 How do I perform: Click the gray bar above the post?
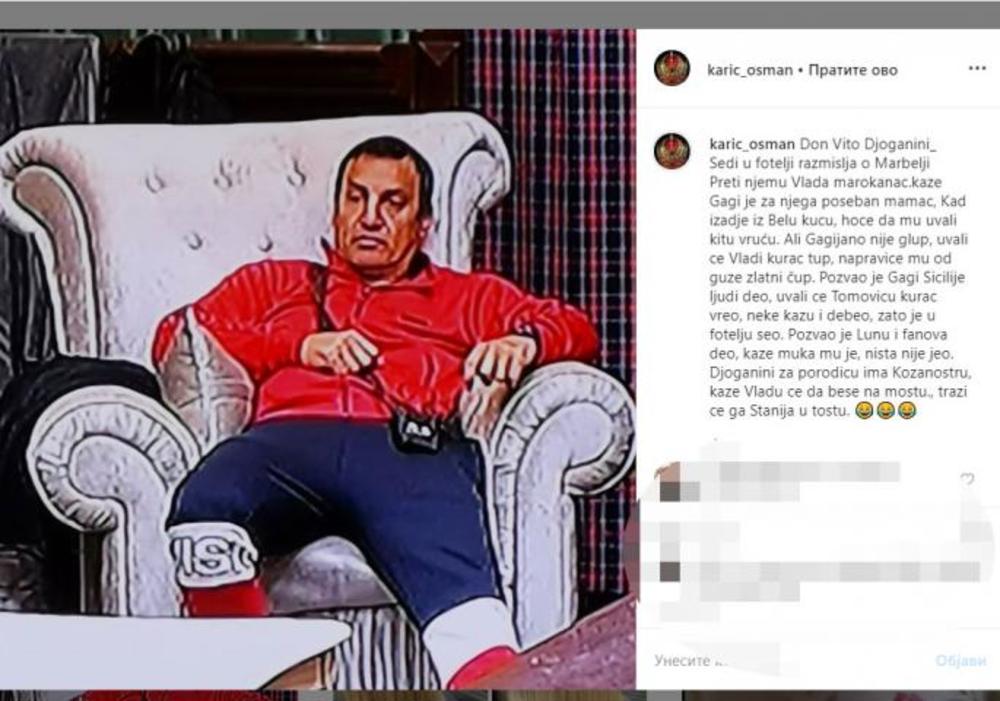pyautogui.click(x=500, y=14)
